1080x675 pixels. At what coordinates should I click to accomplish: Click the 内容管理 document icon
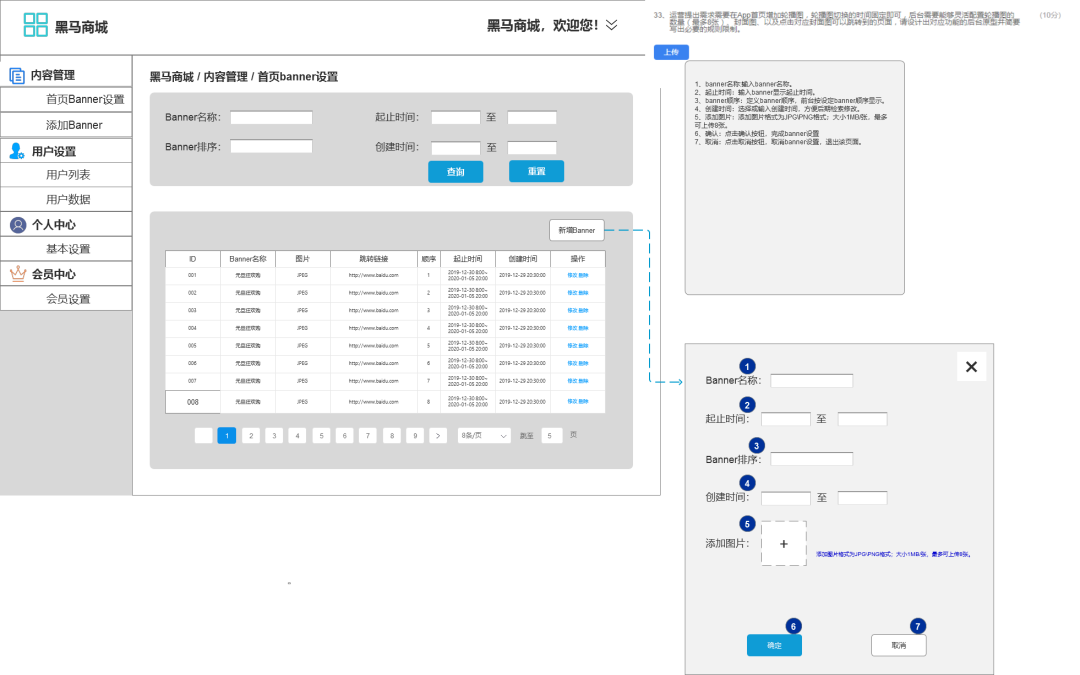click(17, 75)
